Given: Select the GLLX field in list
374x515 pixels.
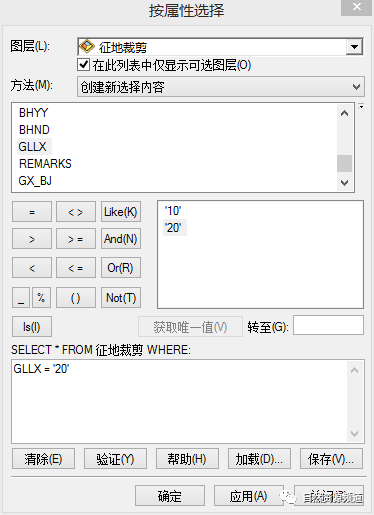Looking at the screenshot, I should [32, 147].
